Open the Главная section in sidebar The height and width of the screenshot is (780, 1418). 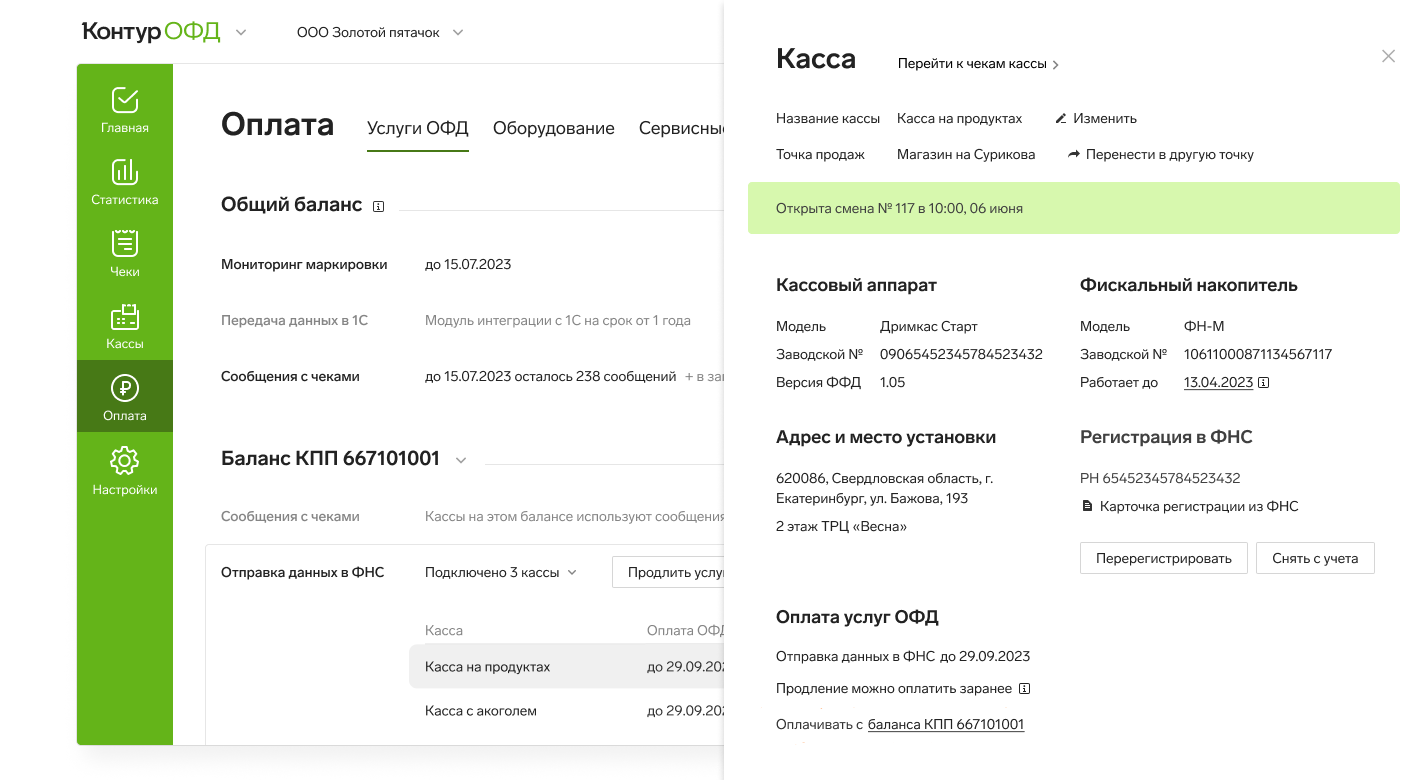pyautogui.click(x=124, y=111)
